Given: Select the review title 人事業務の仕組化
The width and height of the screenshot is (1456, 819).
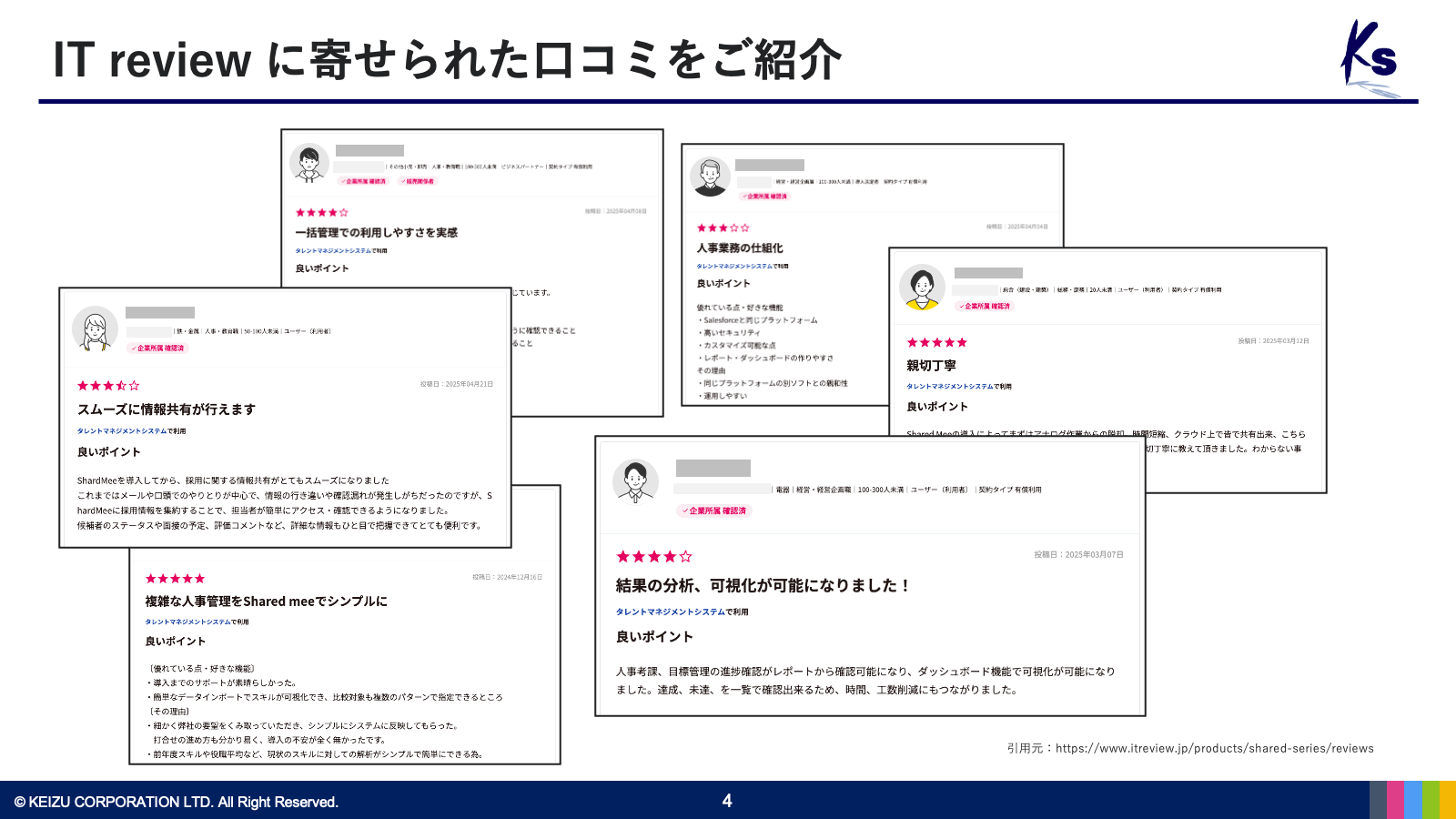Looking at the screenshot, I should pyautogui.click(x=739, y=248).
